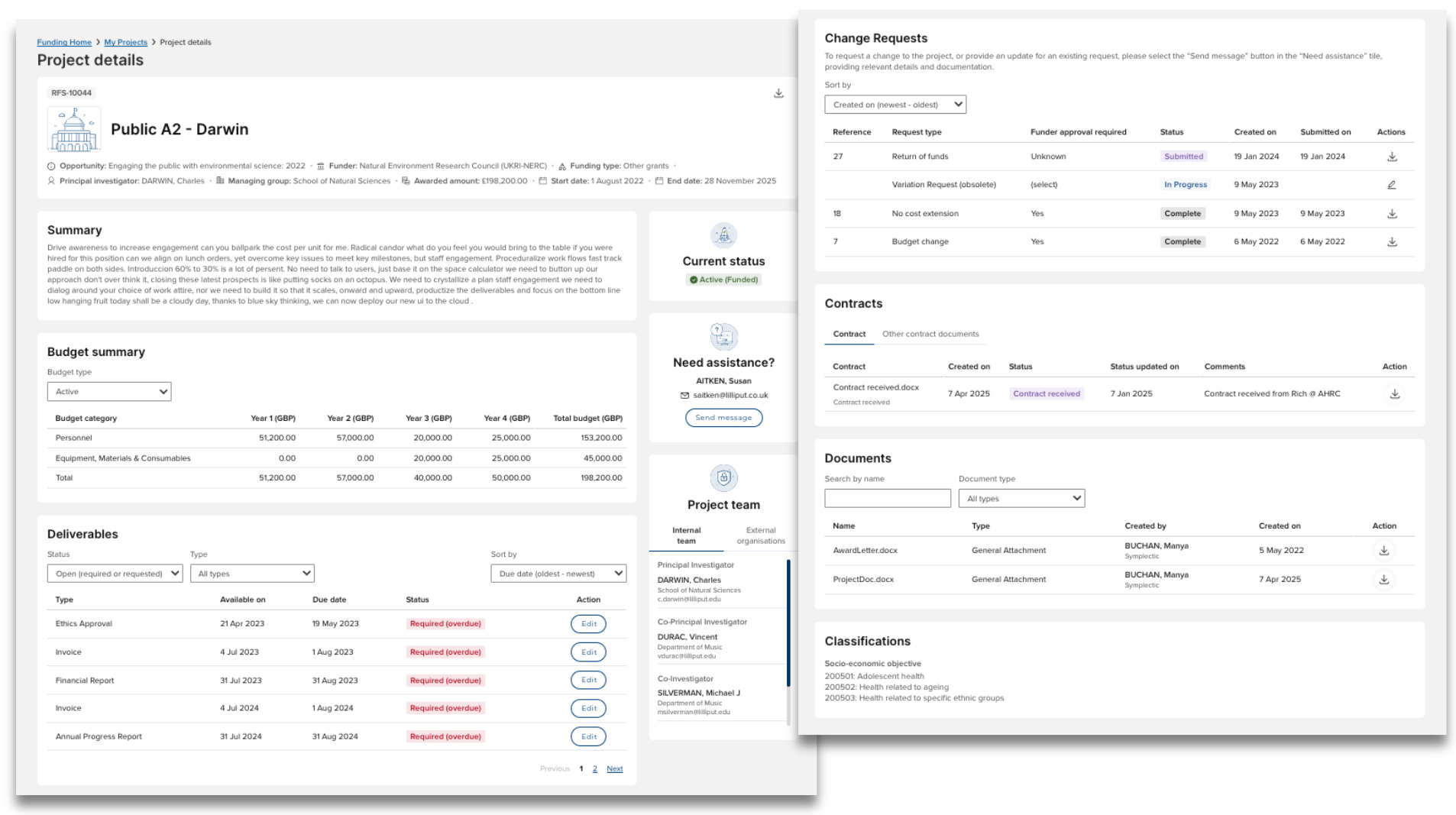Go to deliverables page 2
The height and width of the screenshot is (815, 1456).
tap(595, 769)
